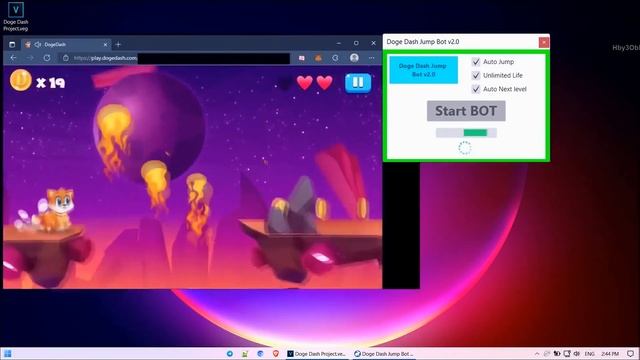Click the red extension icon beside address bar
The width and height of the screenshot is (640, 360).
pos(302,58)
